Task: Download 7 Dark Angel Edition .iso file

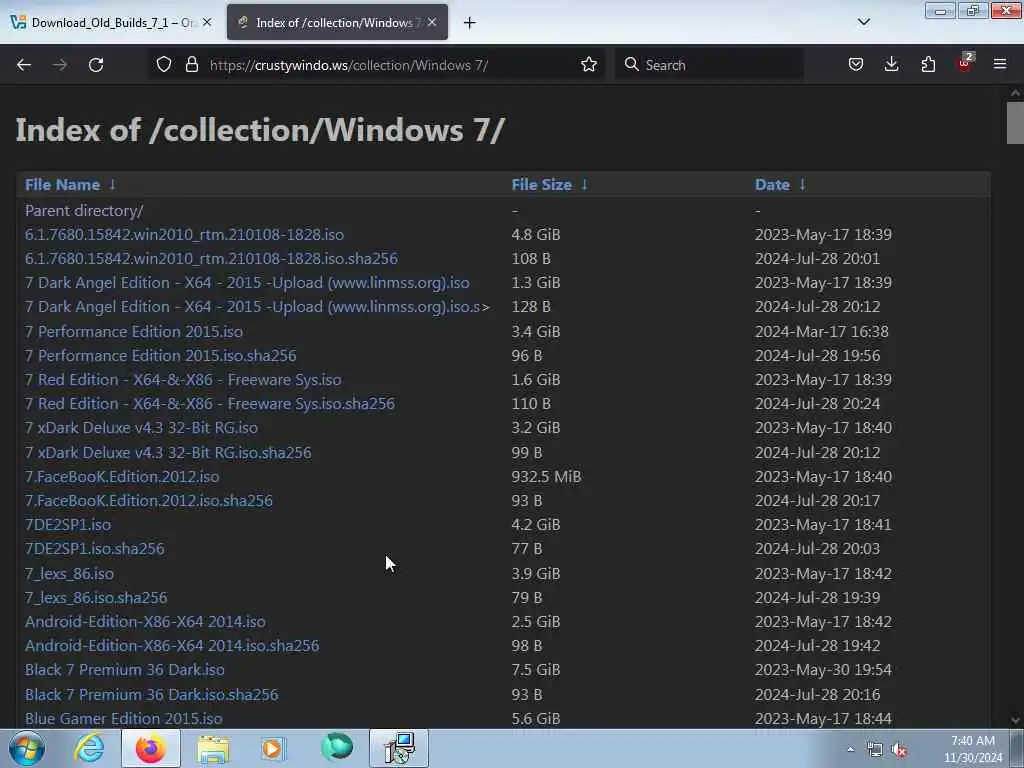Action: tap(247, 283)
